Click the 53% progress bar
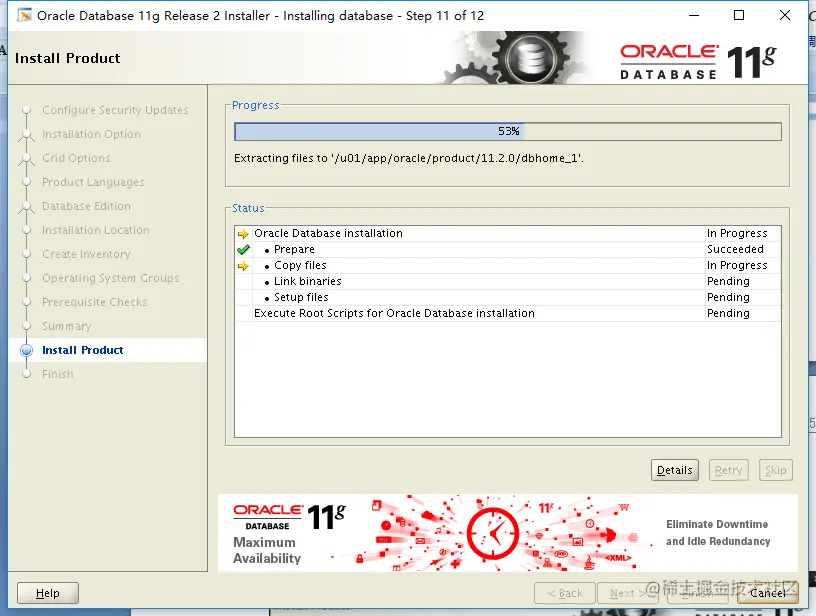The image size is (816, 616). click(508, 131)
